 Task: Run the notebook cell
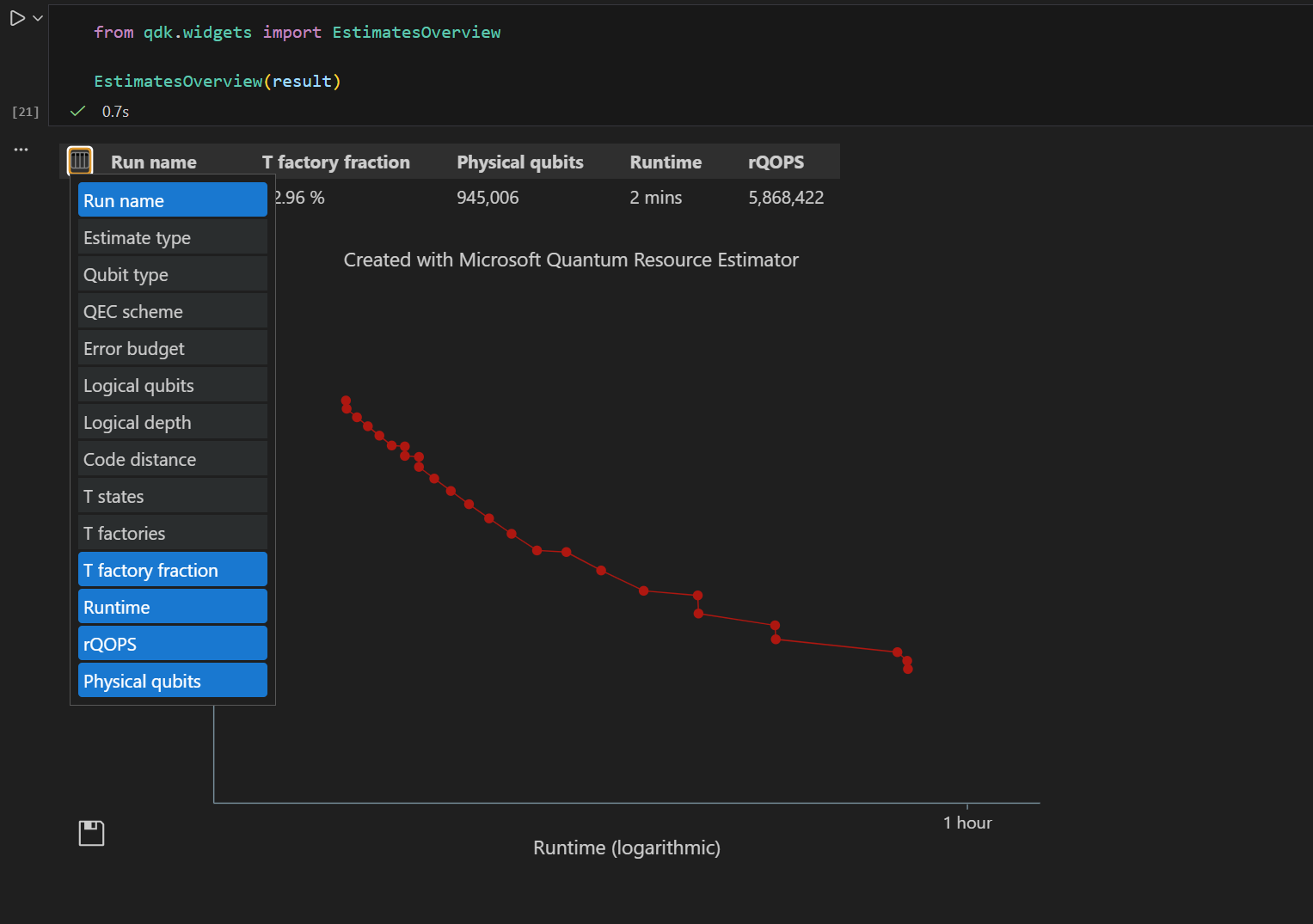[x=15, y=17]
